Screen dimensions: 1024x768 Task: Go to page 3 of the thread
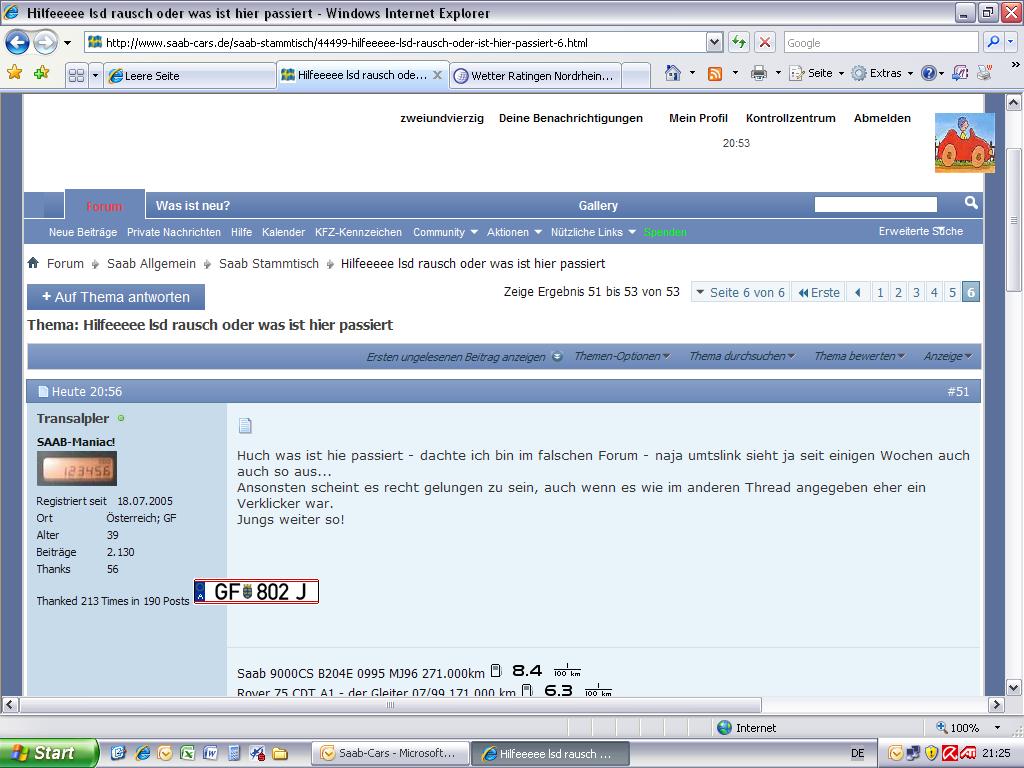(916, 293)
